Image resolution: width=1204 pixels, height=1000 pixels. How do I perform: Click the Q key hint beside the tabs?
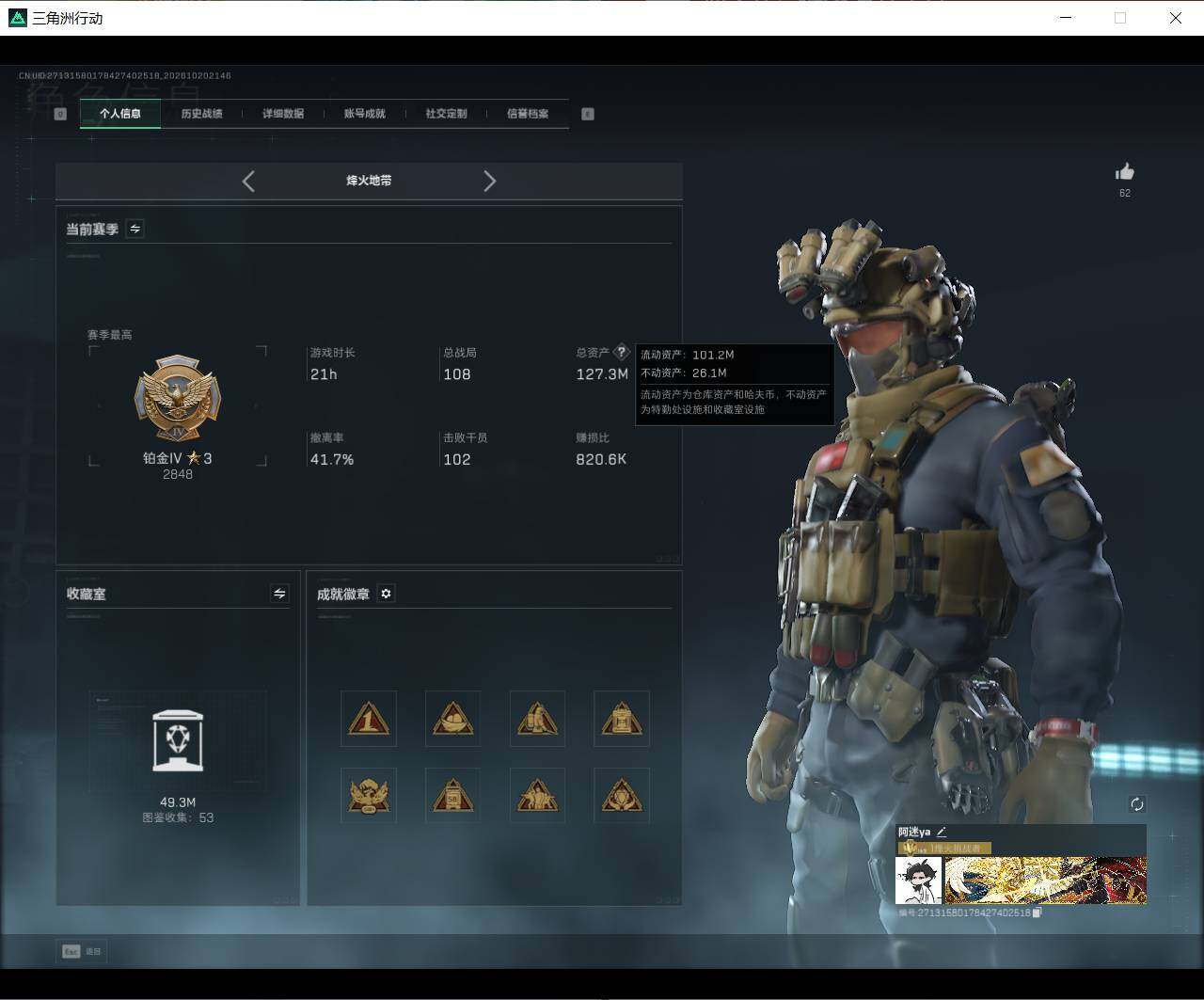tap(60, 114)
